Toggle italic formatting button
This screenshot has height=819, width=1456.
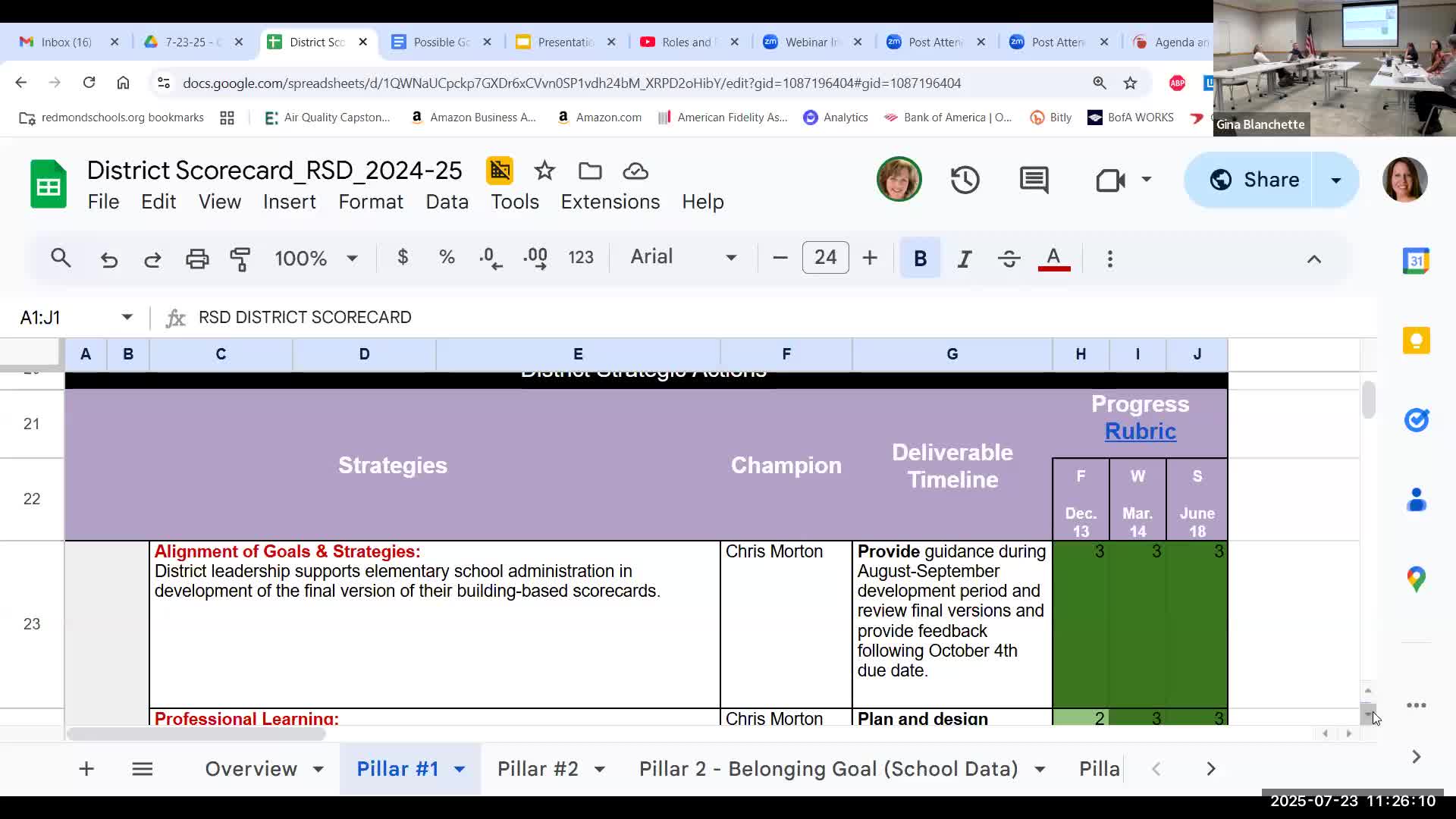(964, 259)
